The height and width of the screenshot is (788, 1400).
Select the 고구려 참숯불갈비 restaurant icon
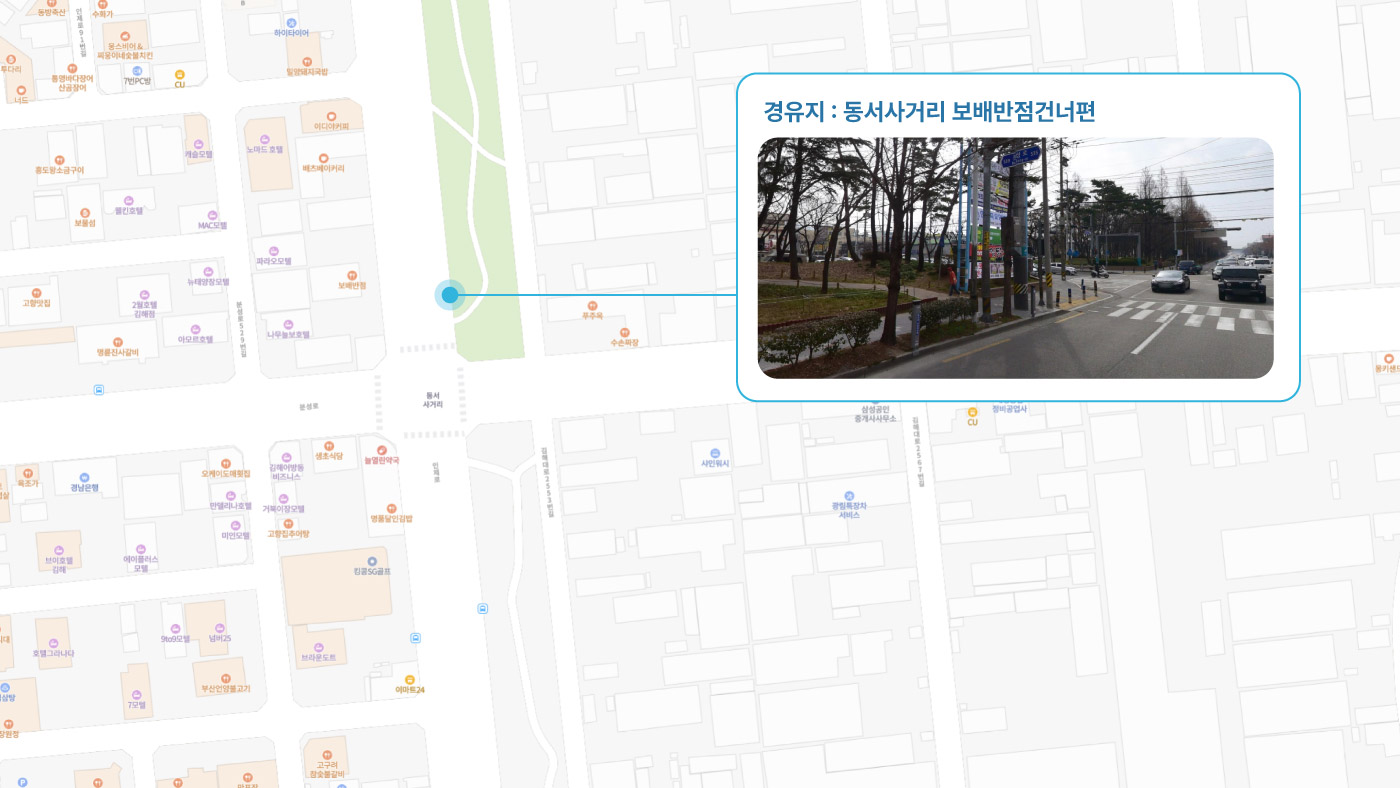pyautogui.click(x=326, y=754)
